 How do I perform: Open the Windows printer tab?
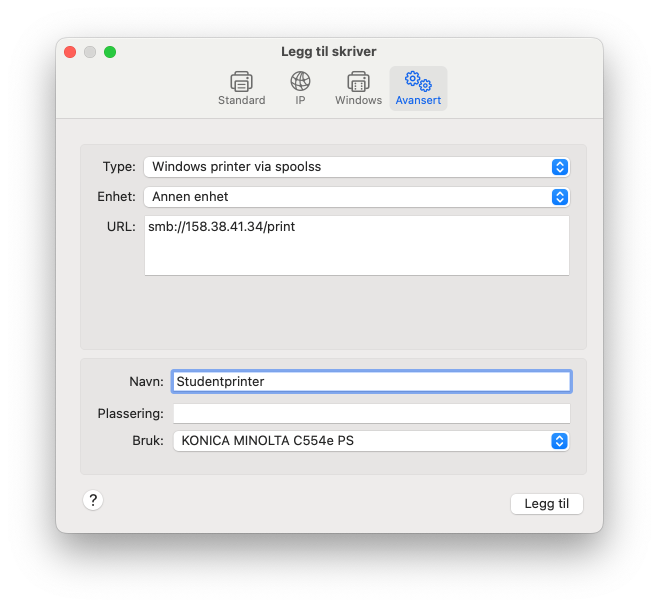358,88
